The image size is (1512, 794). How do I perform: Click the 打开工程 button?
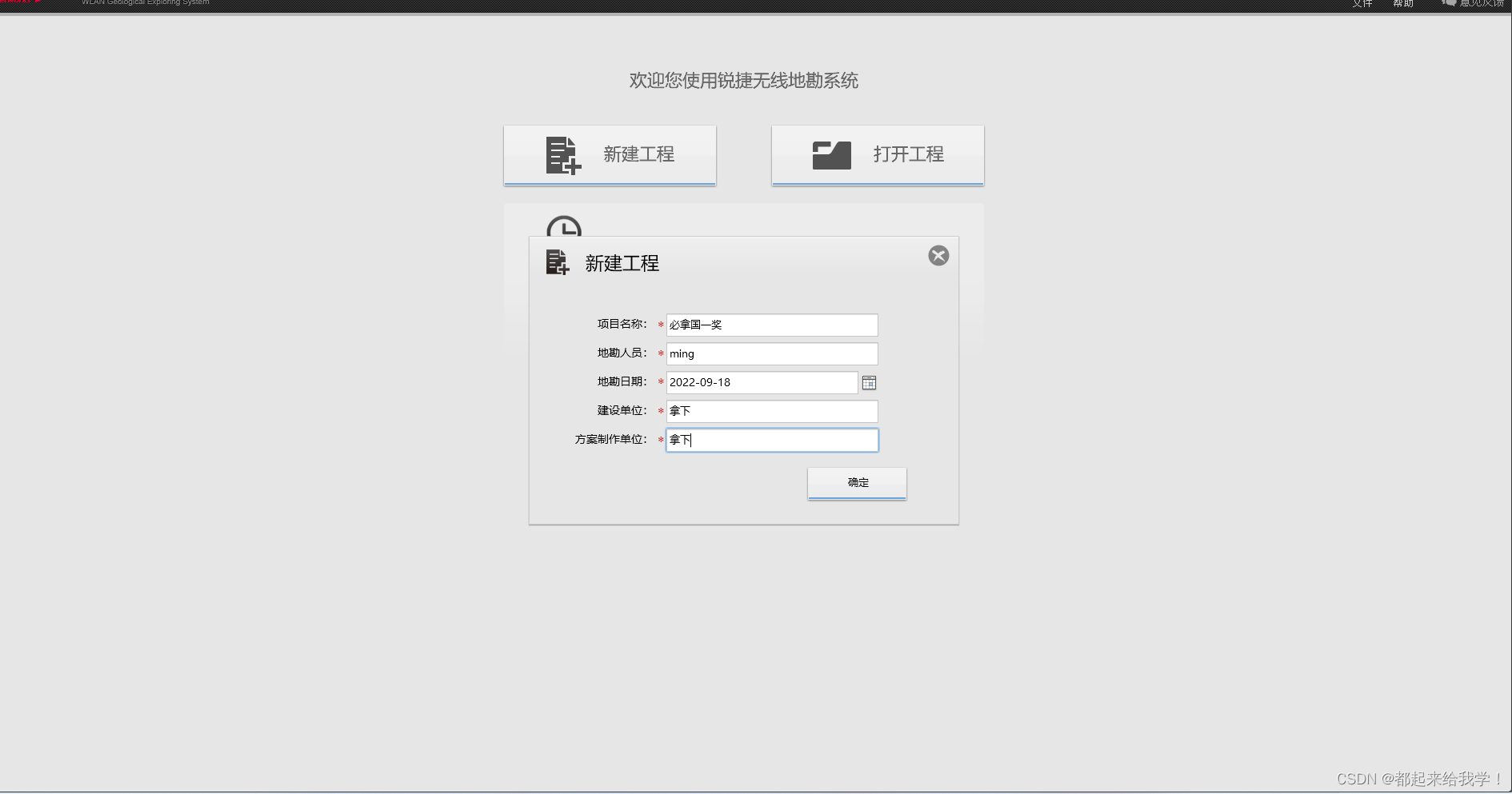(878, 155)
